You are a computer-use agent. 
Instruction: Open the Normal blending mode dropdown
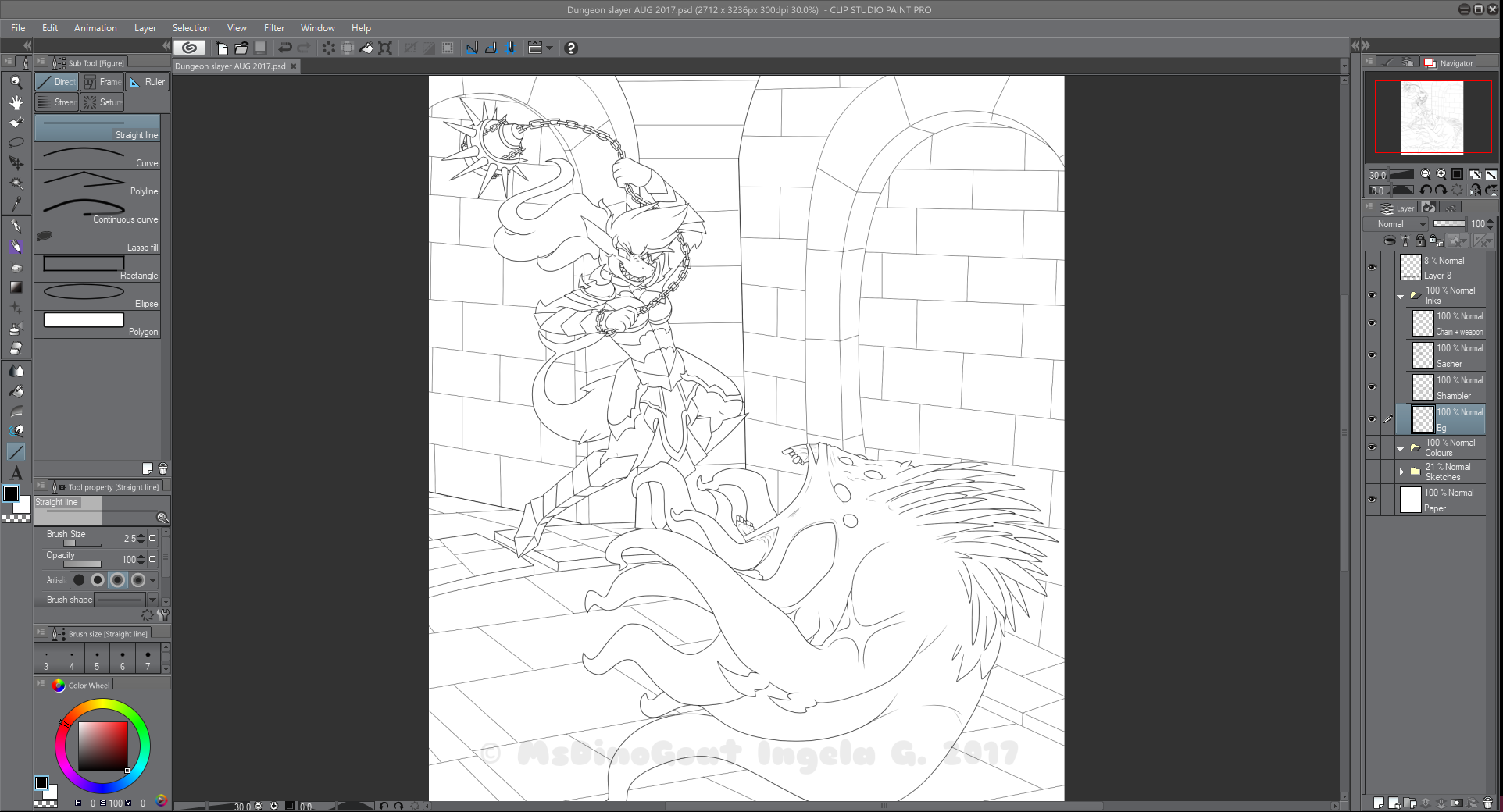coord(1401,224)
